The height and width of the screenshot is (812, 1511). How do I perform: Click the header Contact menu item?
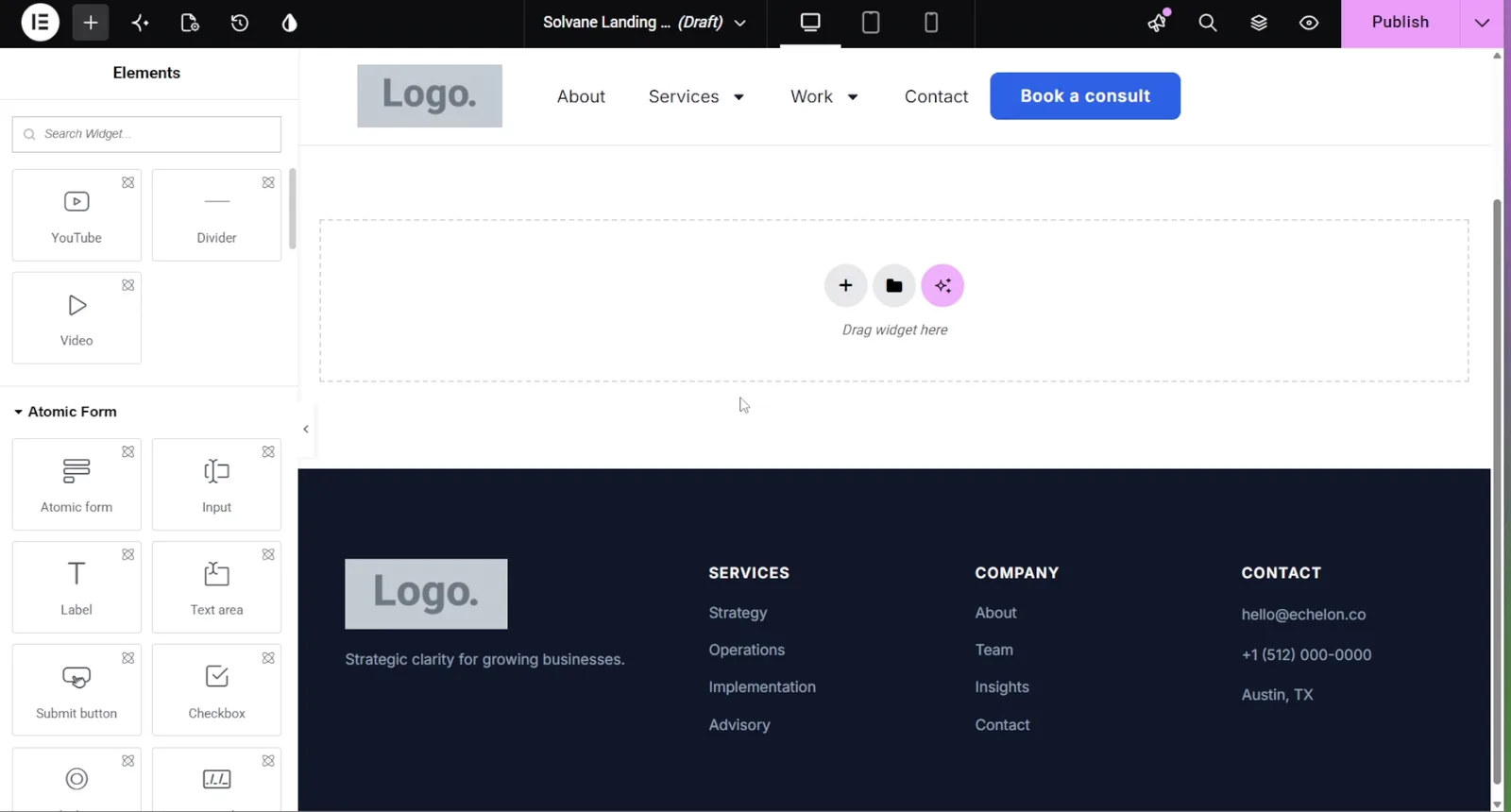click(936, 96)
